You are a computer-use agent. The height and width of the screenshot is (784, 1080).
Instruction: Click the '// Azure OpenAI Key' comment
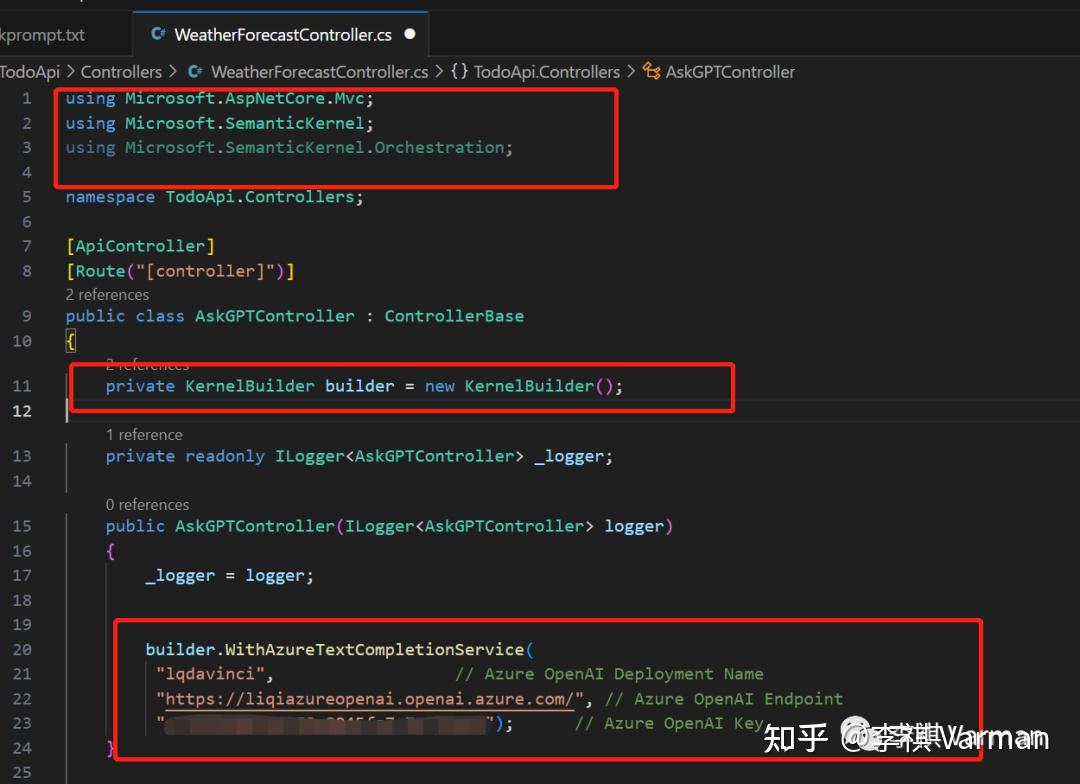tap(669, 723)
